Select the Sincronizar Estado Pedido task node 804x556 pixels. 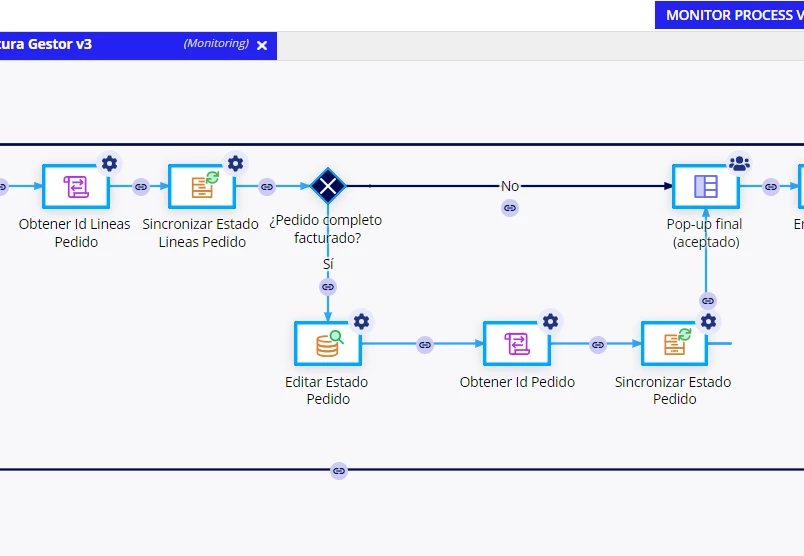(x=675, y=344)
